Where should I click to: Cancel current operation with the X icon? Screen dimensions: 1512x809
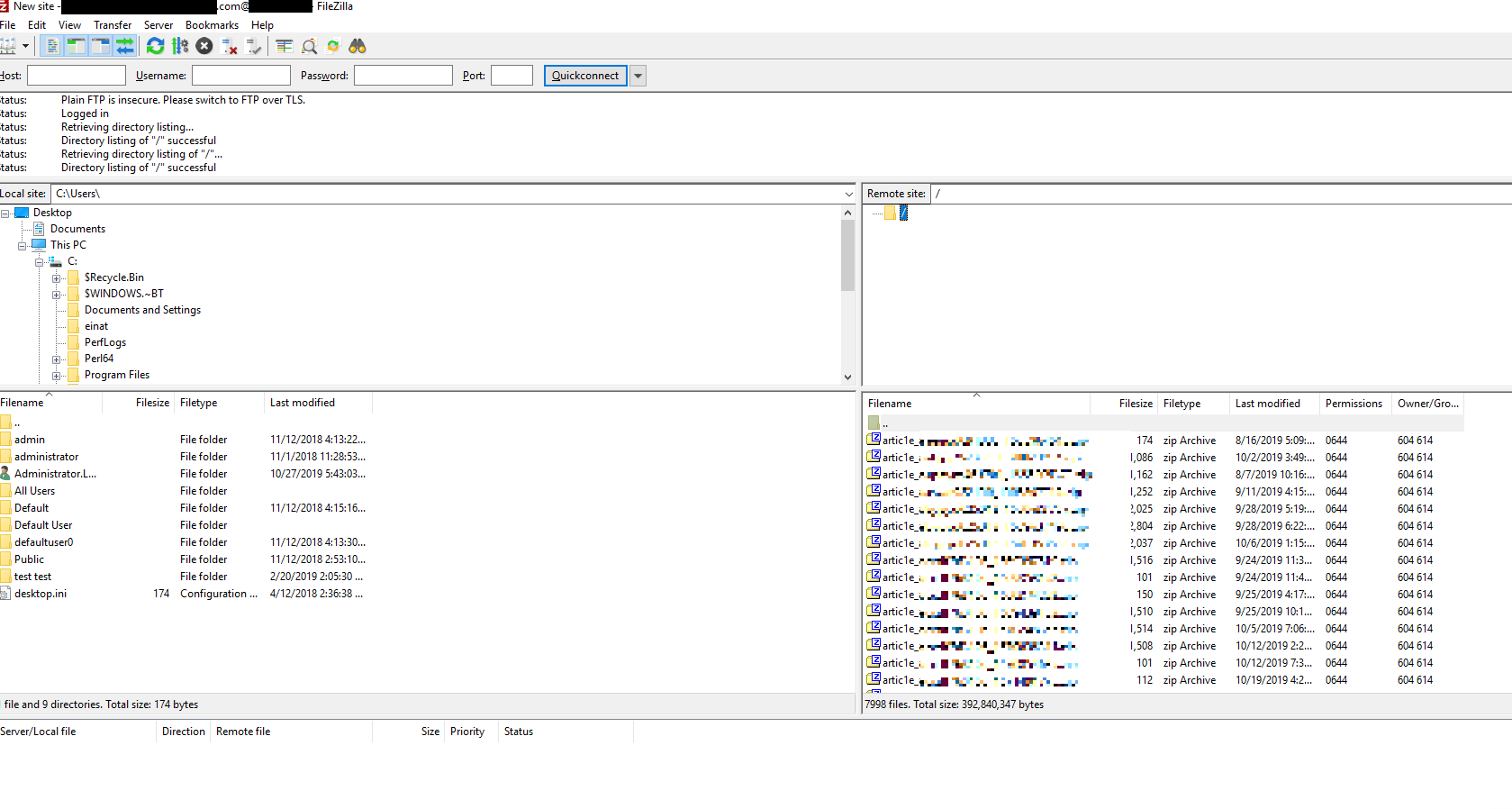[204, 46]
